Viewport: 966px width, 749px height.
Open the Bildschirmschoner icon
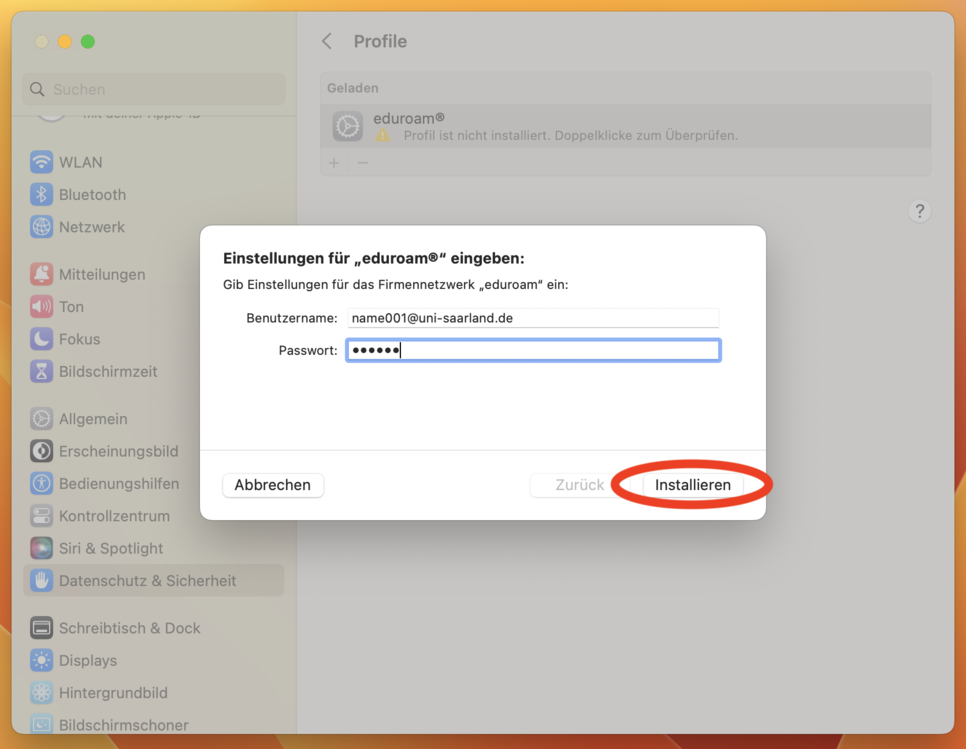coord(41,724)
